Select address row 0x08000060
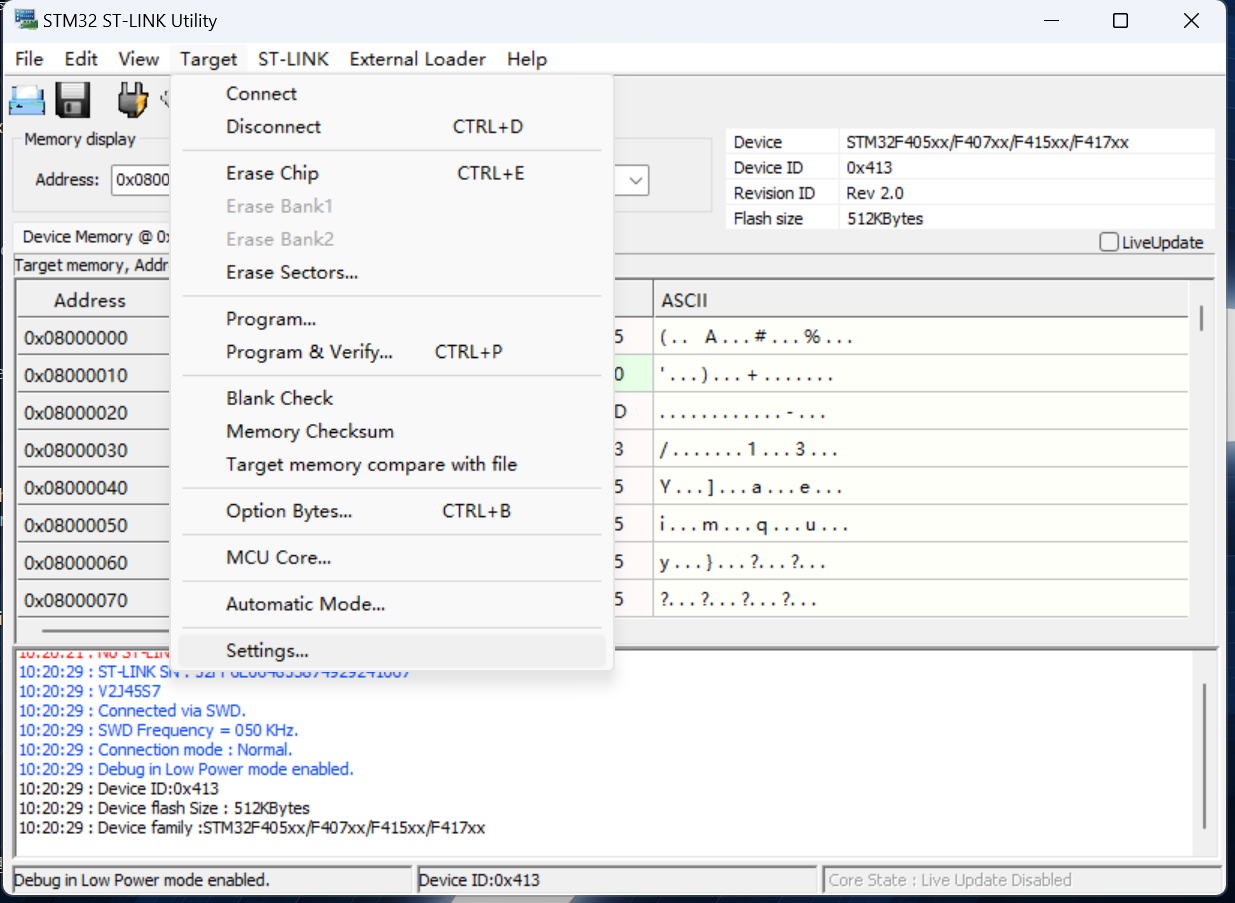 (76, 563)
